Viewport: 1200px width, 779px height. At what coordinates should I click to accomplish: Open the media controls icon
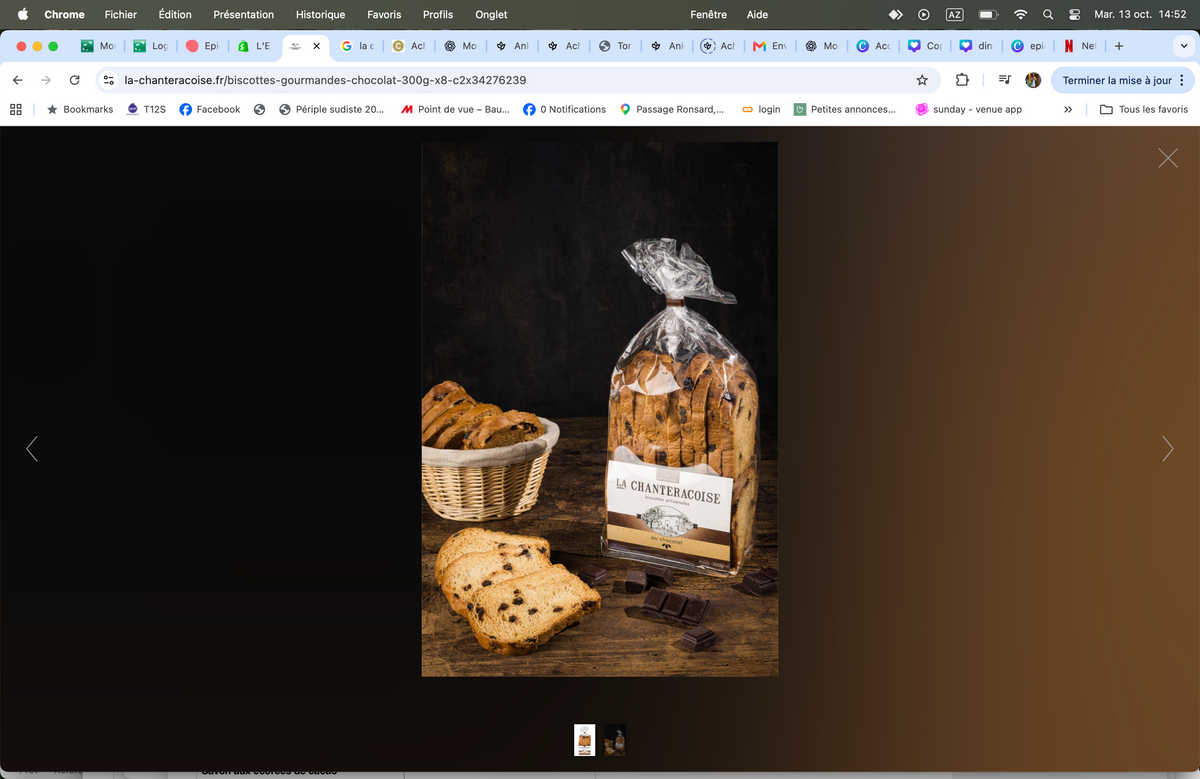[x=1004, y=80]
